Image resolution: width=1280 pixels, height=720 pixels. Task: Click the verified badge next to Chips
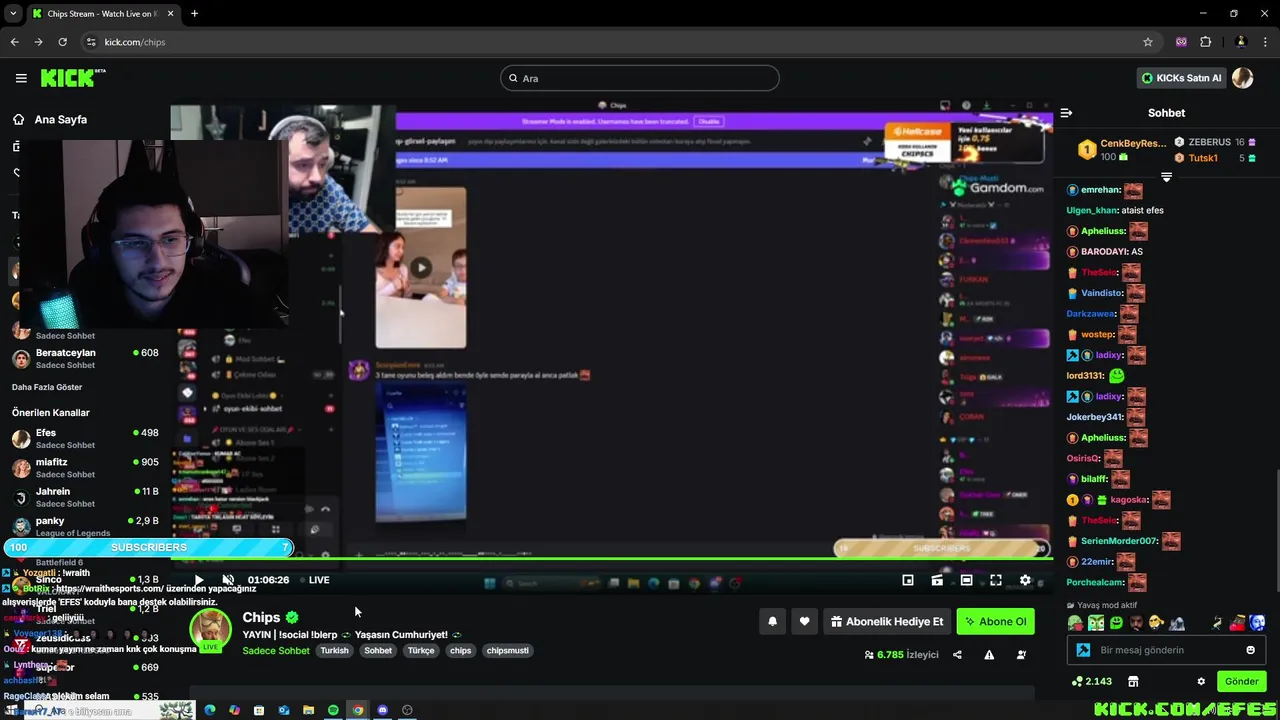pos(292,618)
